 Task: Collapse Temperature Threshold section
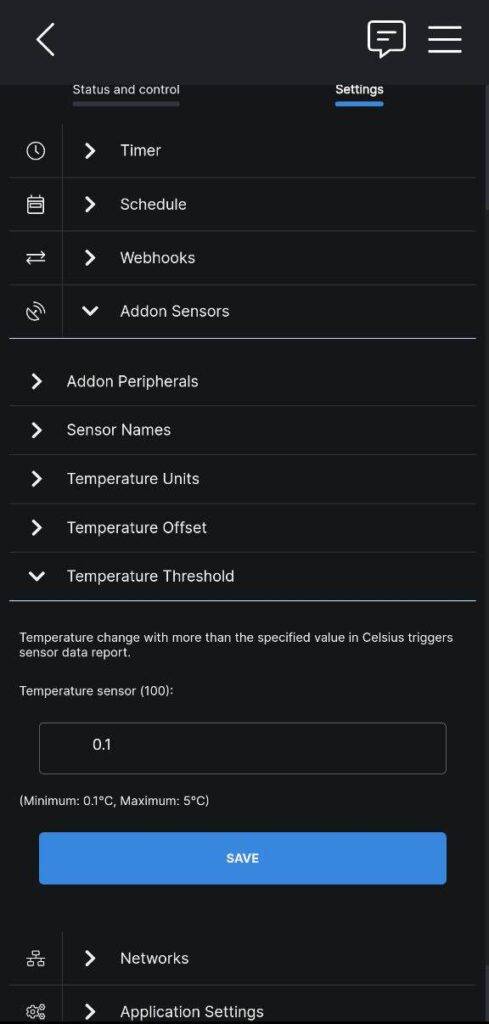point(243,576)
